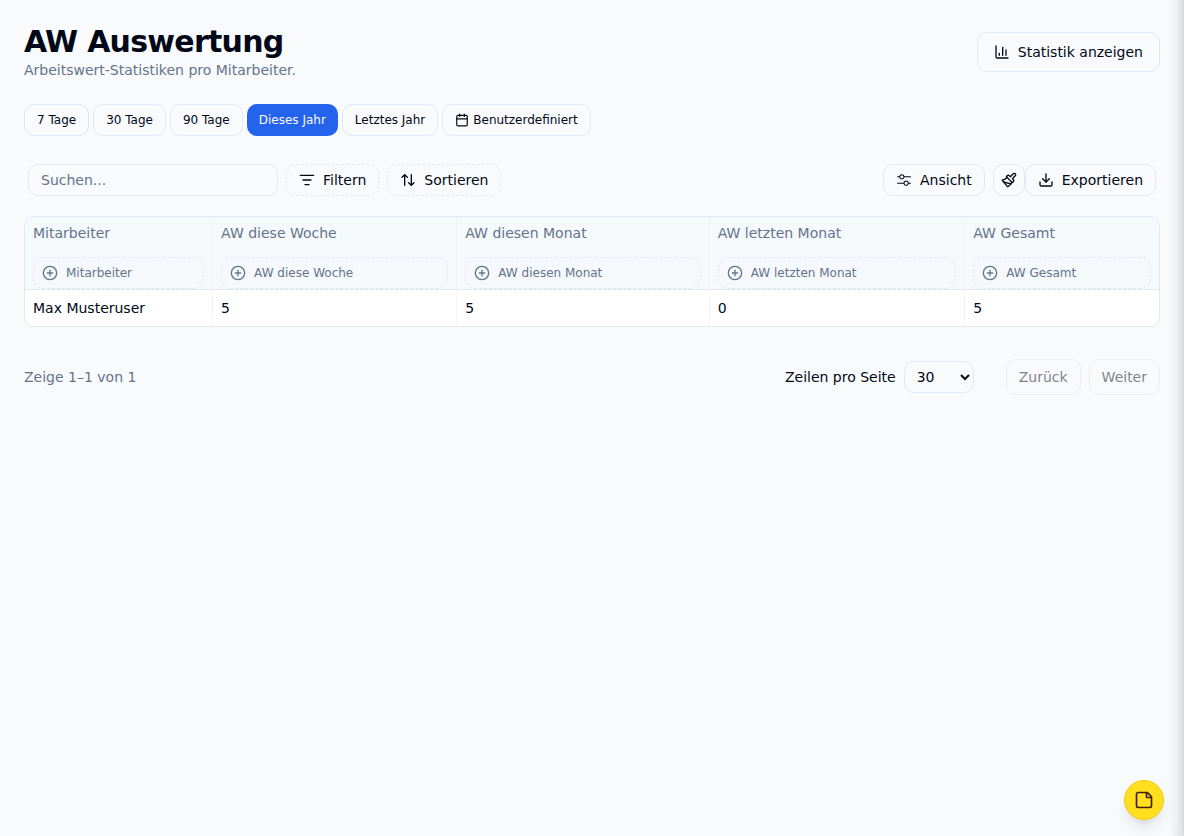The image size is (1184, 836).
Task: Click the Exportieren button
Action: 1090,180
